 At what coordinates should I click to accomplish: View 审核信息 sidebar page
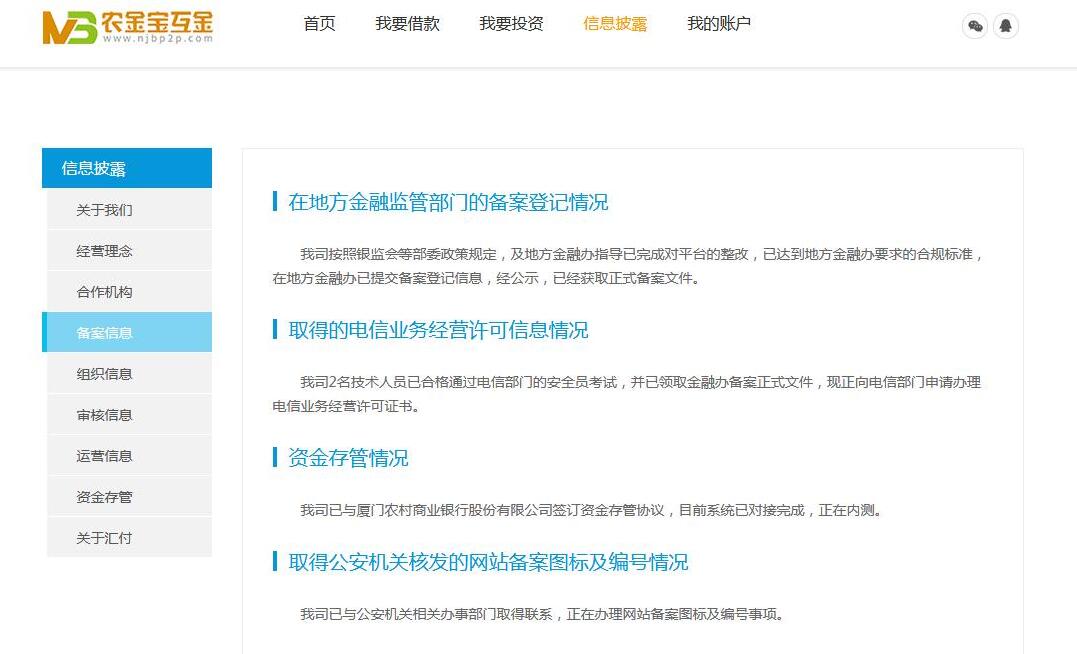[105, 415]
